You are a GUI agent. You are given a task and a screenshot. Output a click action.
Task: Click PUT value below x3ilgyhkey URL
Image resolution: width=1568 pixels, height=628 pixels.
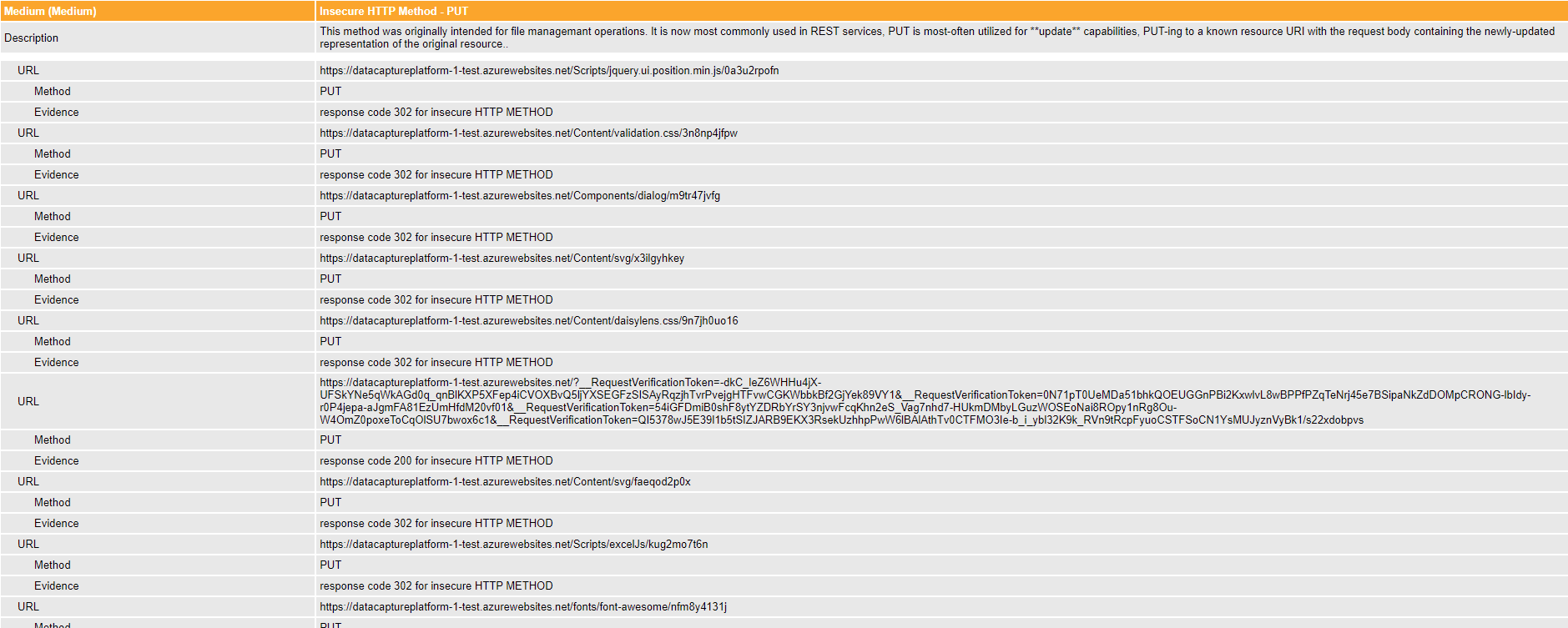(330, 279)
